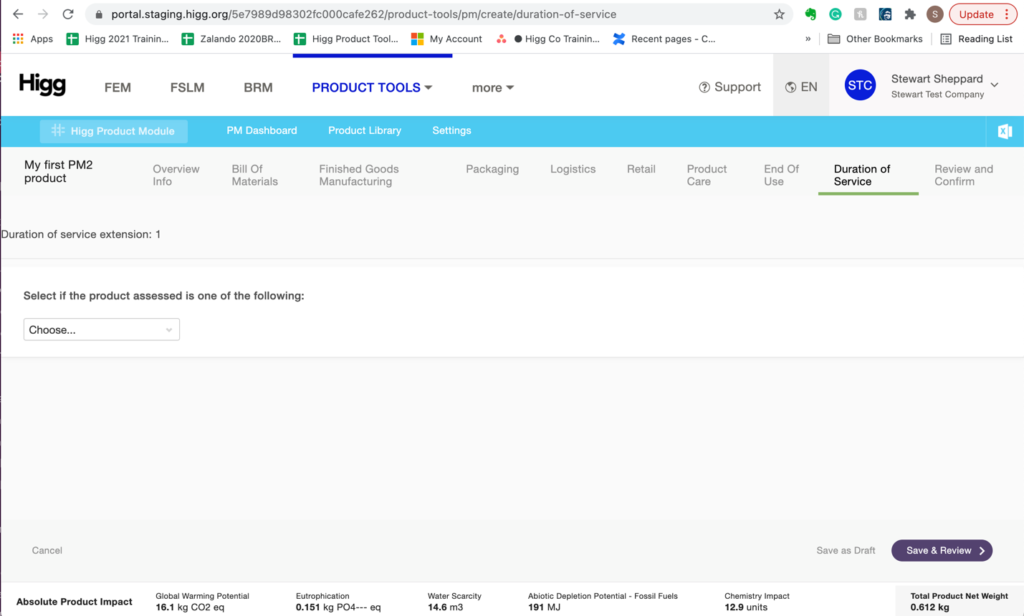Screen dimensions: 1024x616
Task: Expand the Stewart Sheppard account menu
Action: tap(944, 86)
